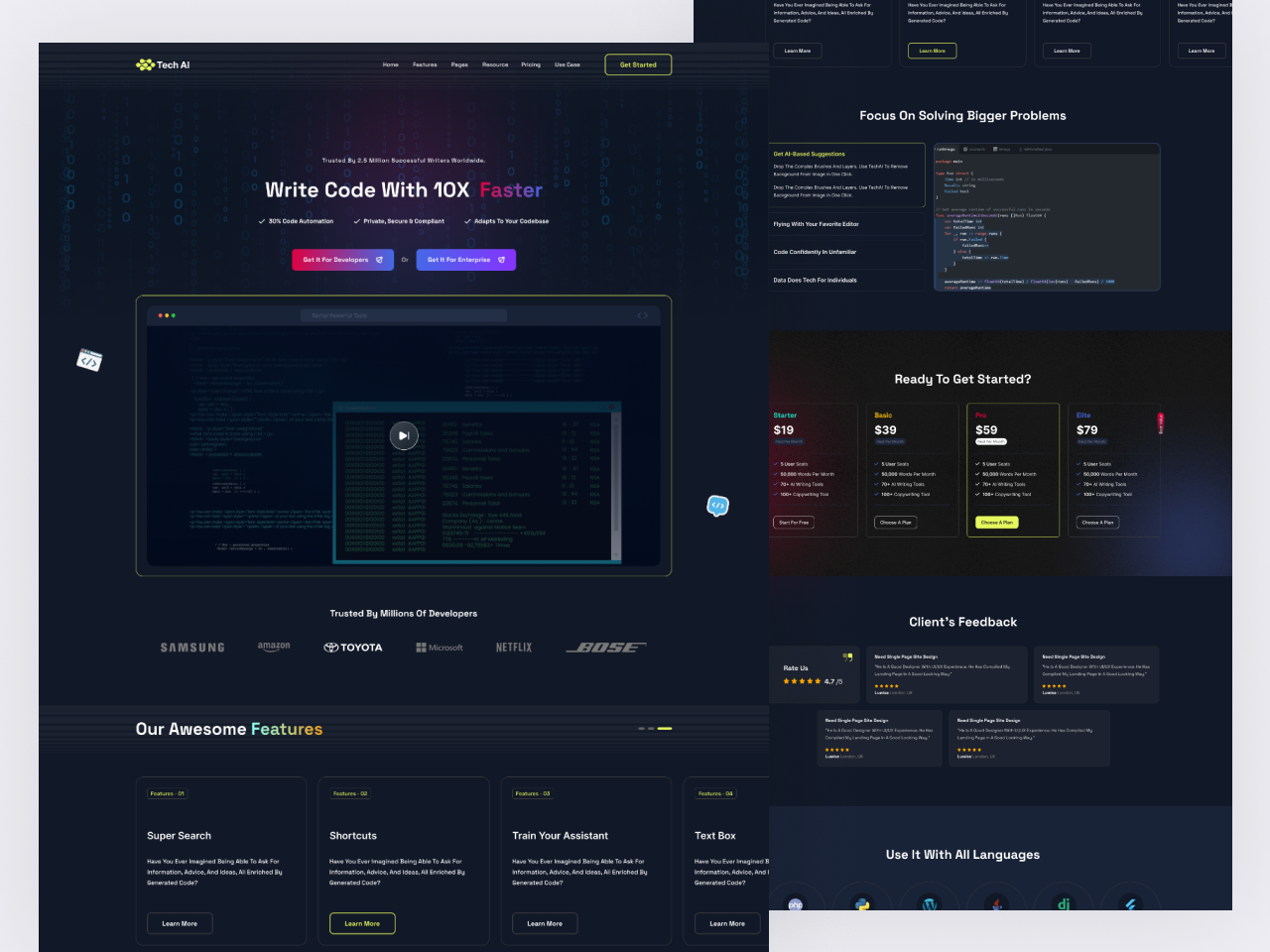Expand Data Does Tech For Individuals

click(847, 280)
